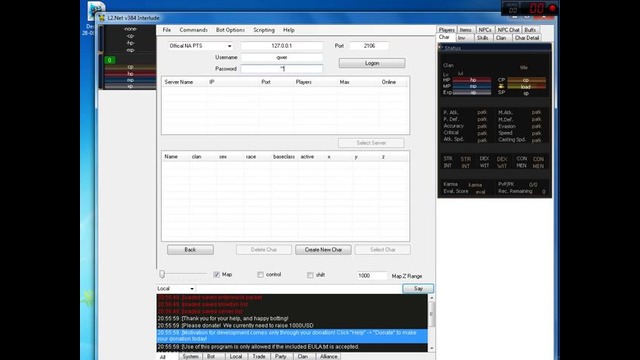Select the Clan tab in right panel
Viewport: 640px width, 360px height.
click(x=501, y=38)
